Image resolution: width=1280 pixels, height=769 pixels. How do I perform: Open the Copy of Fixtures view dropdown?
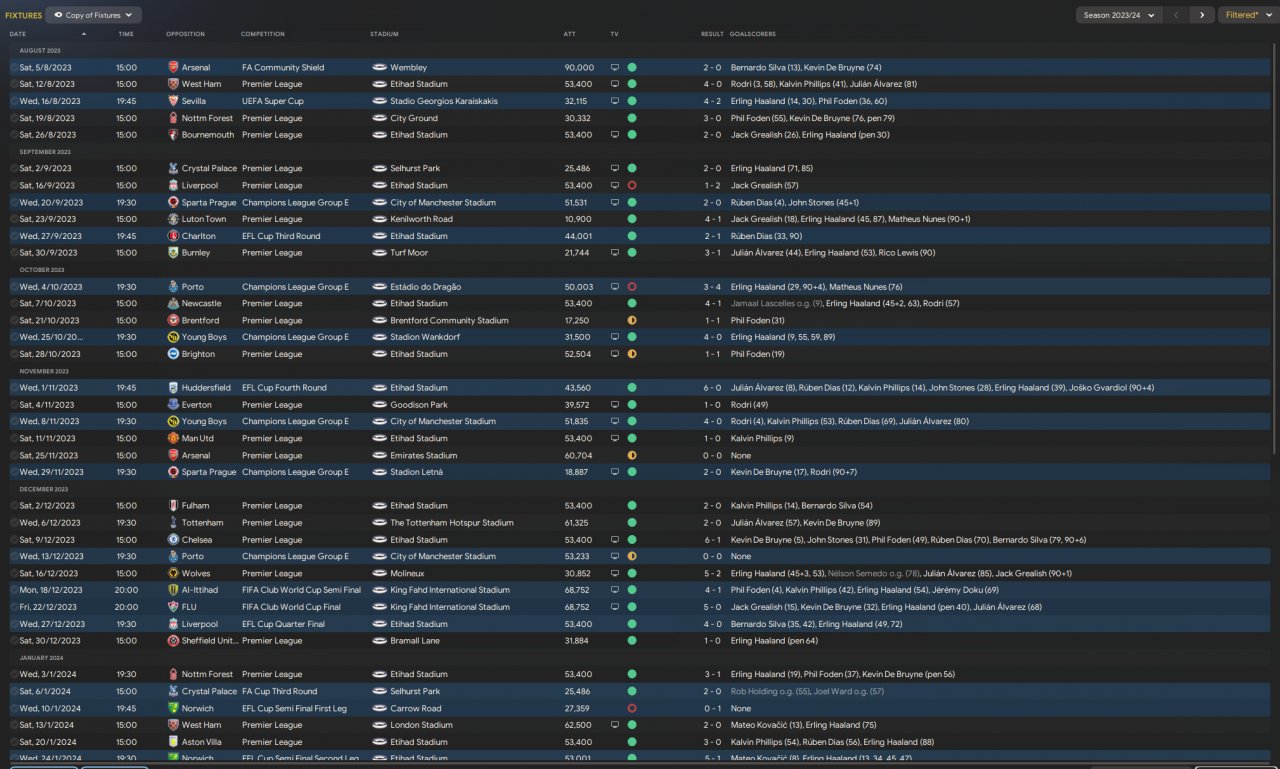[95, 15]
